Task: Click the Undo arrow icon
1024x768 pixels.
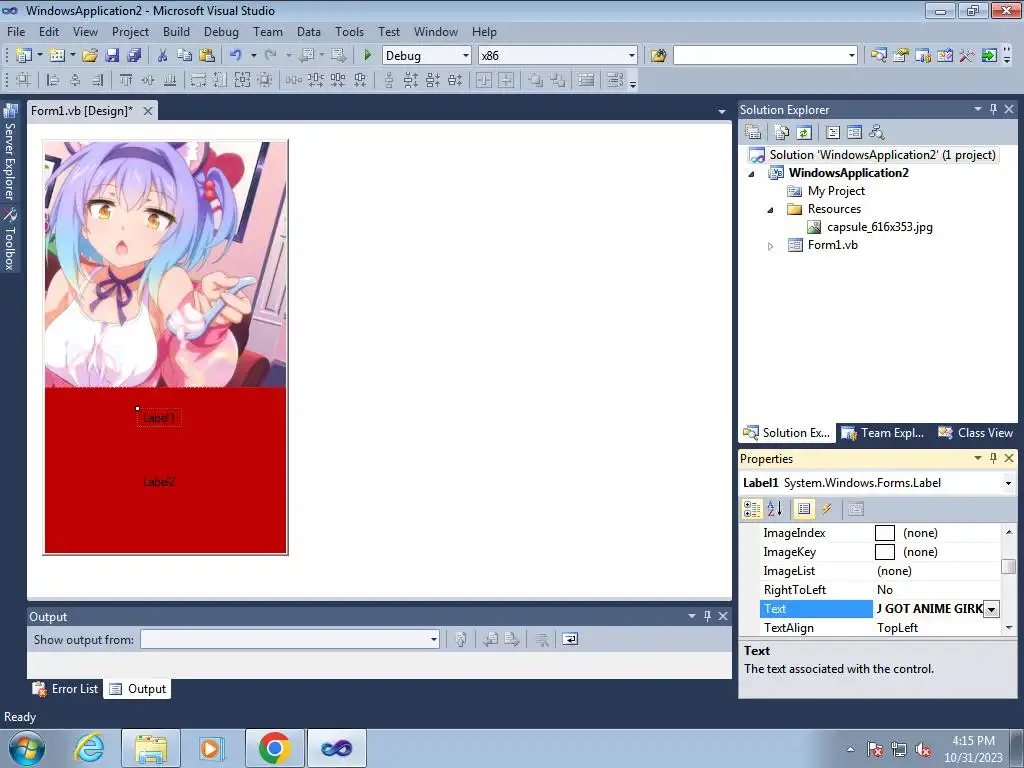Action: pos(236,56)
